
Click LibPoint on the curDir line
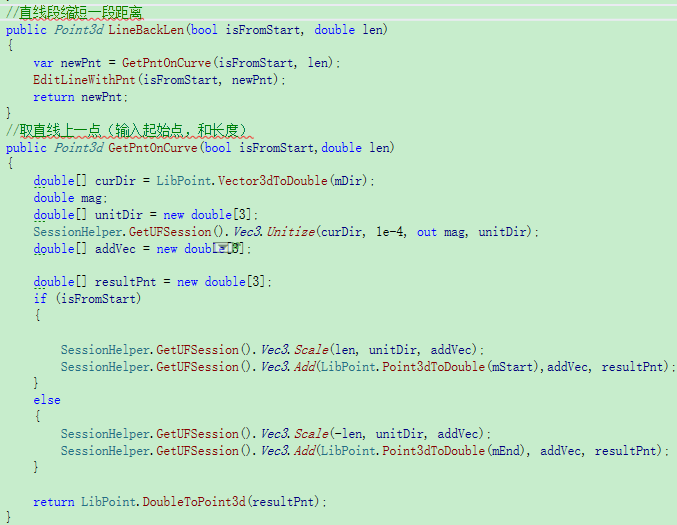[x=183, y=181]
